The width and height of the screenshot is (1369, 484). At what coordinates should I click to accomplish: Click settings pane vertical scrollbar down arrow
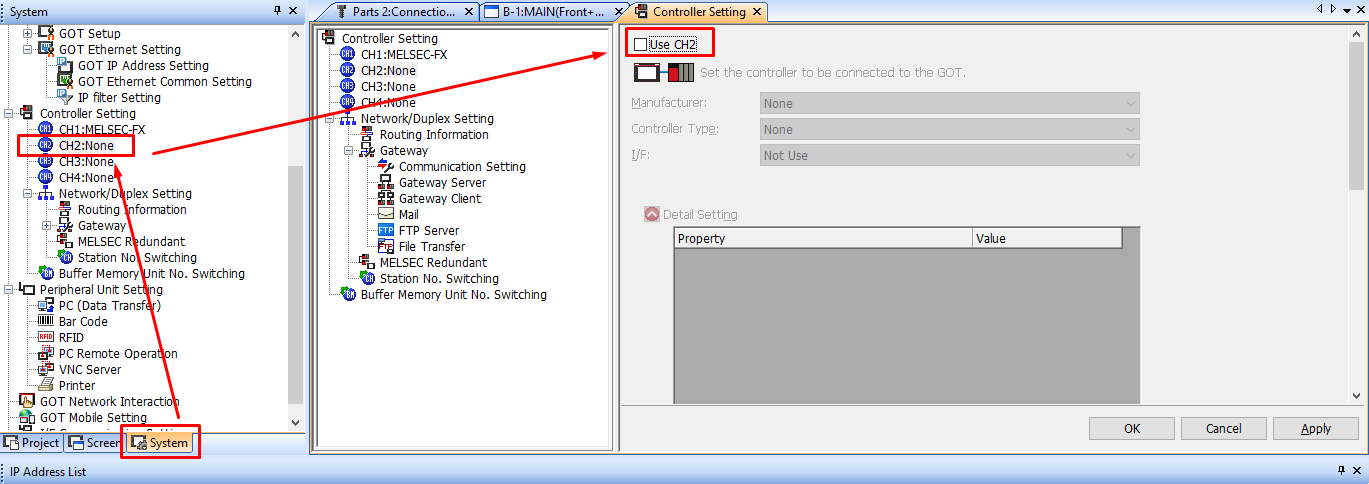pyautogui.click(x=1356, y=396)
